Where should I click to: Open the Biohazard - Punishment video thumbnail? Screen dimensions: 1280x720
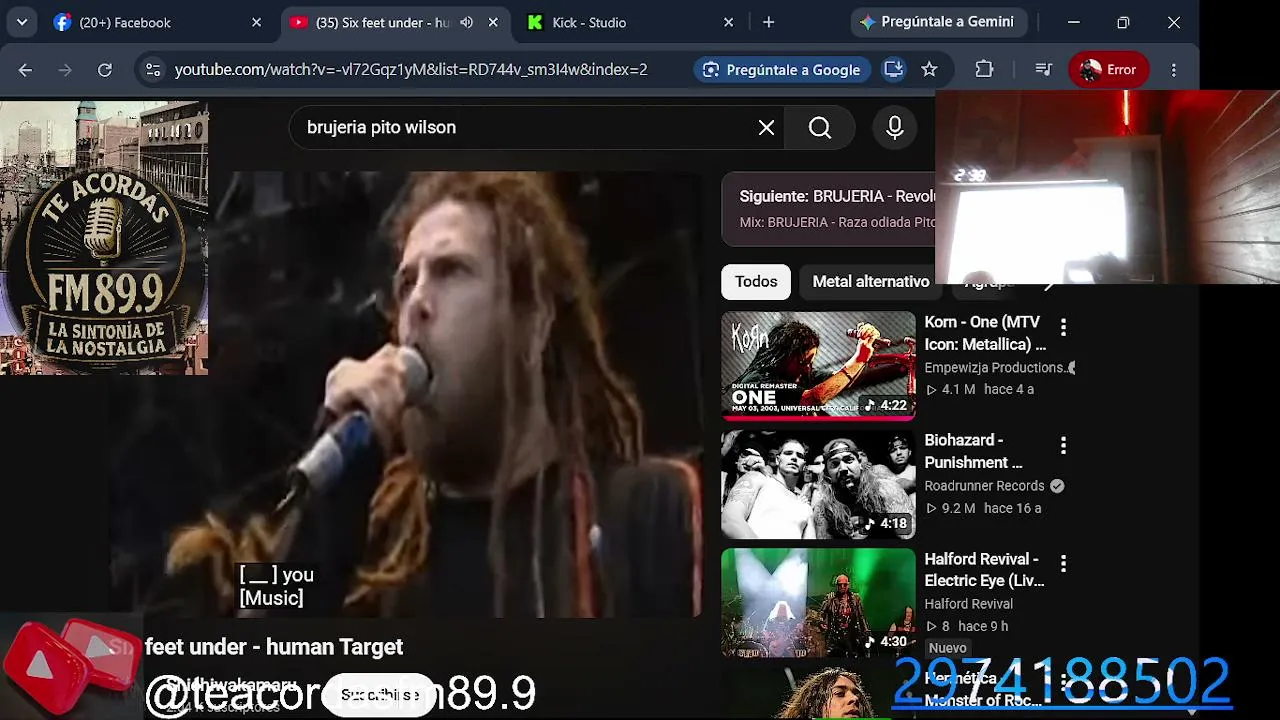point(818,484)
